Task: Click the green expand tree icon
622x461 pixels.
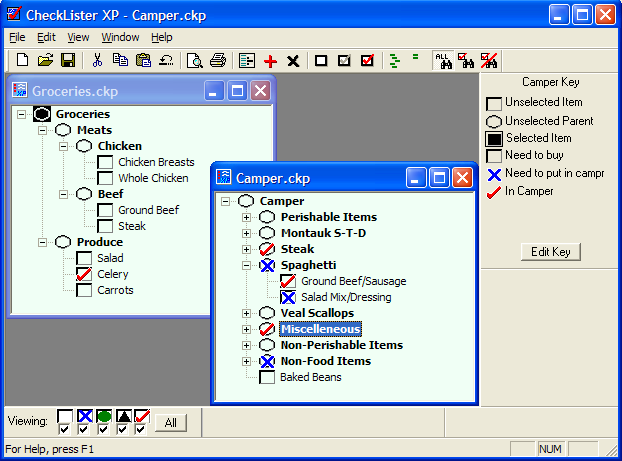Action: (394, 61)
